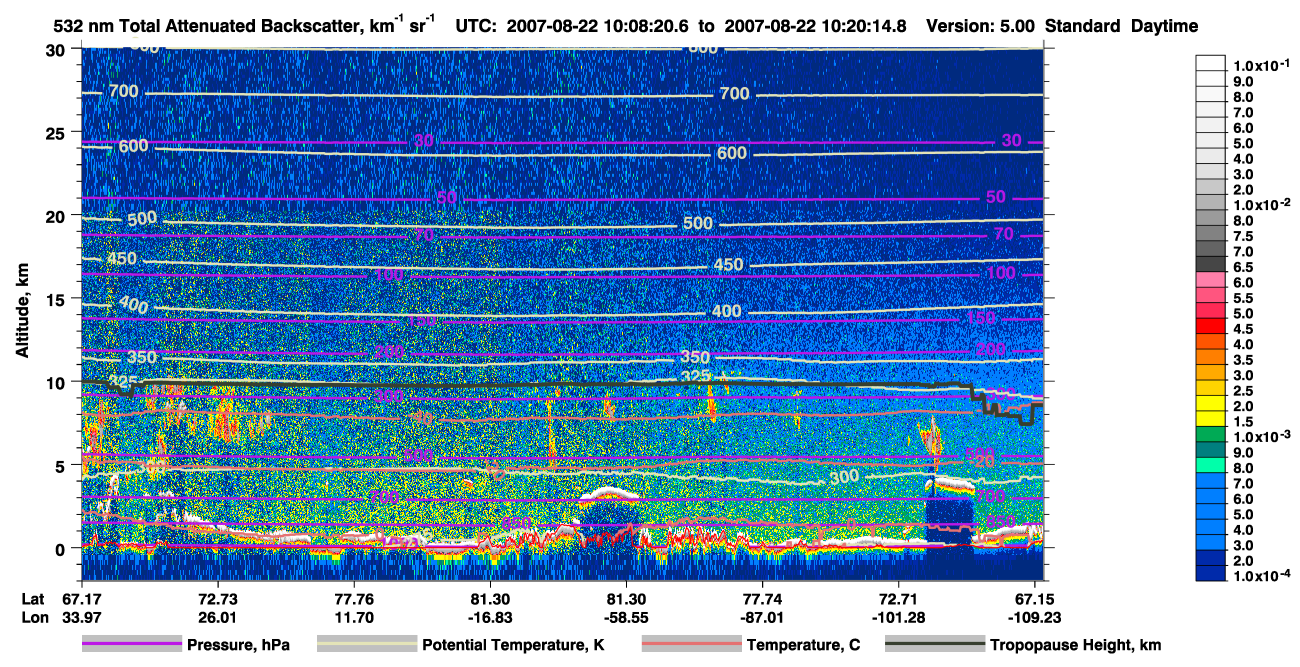Click the red colorbar swatch beside 4.5
This screenshot has width=1300, height=667.
click(1211, 326)
